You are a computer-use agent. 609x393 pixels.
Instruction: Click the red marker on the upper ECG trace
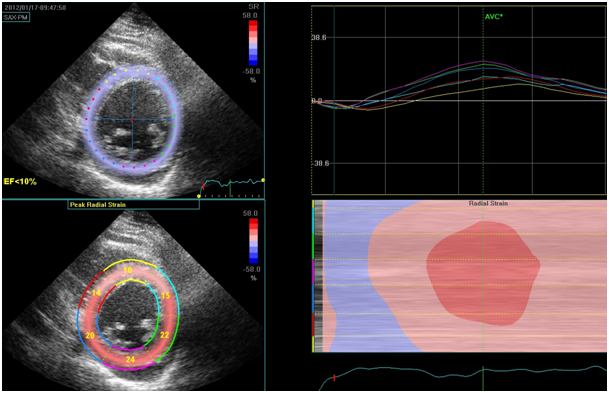(203, 187)
